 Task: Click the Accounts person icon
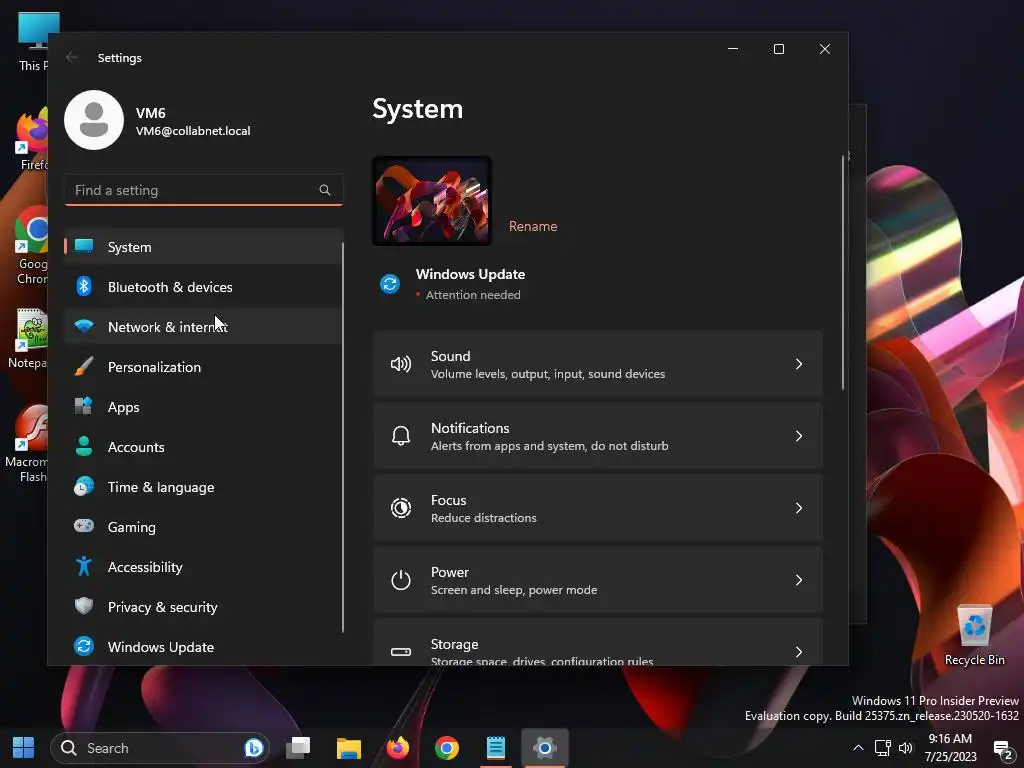84,446
